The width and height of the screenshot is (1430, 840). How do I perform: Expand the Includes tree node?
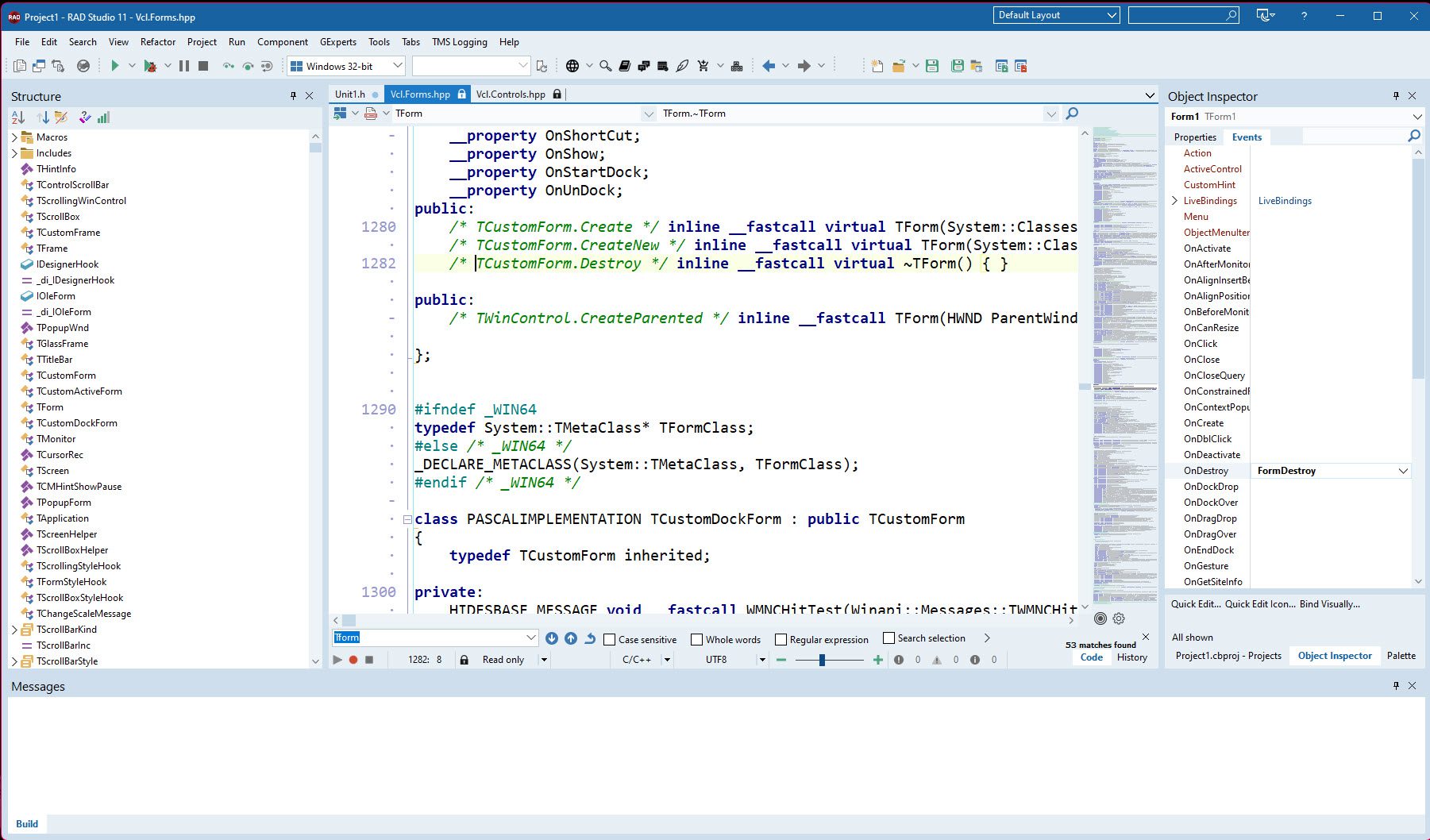click(x=14, y=153)
